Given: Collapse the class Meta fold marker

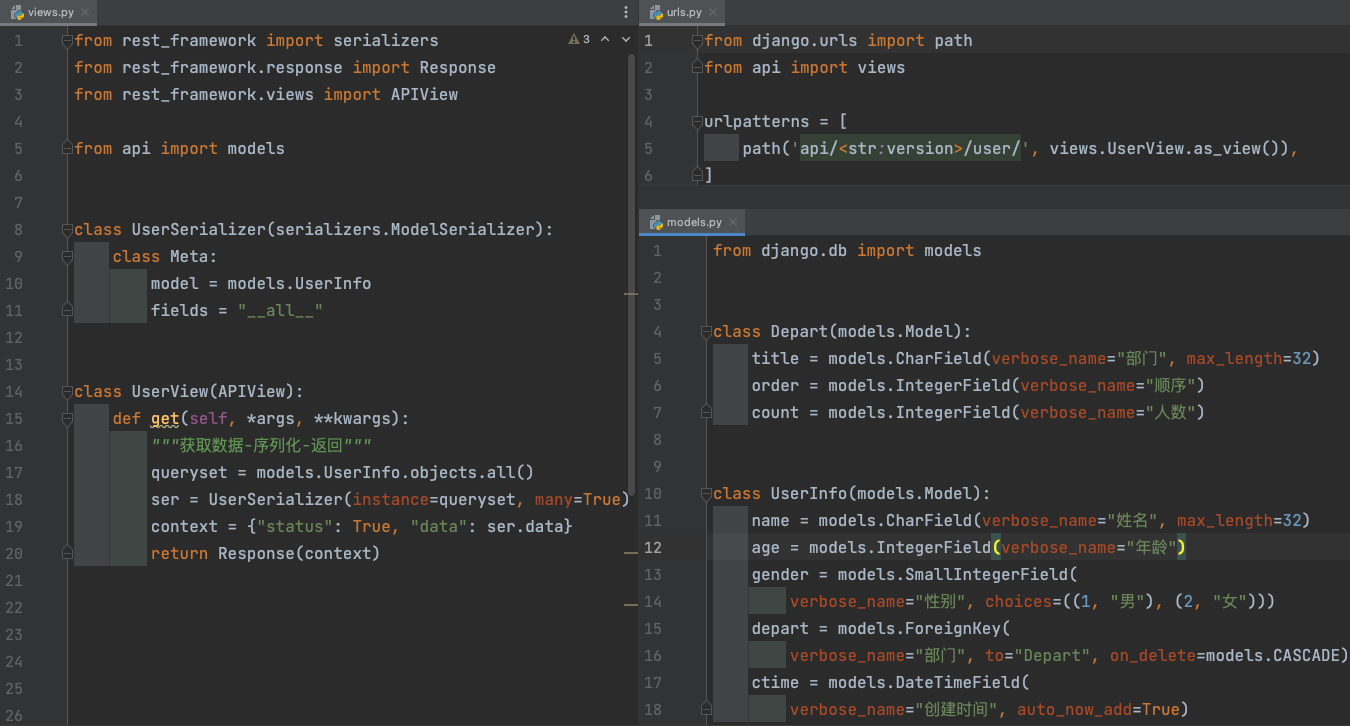Looking at the screenshot, I should [x=67, y=257].
